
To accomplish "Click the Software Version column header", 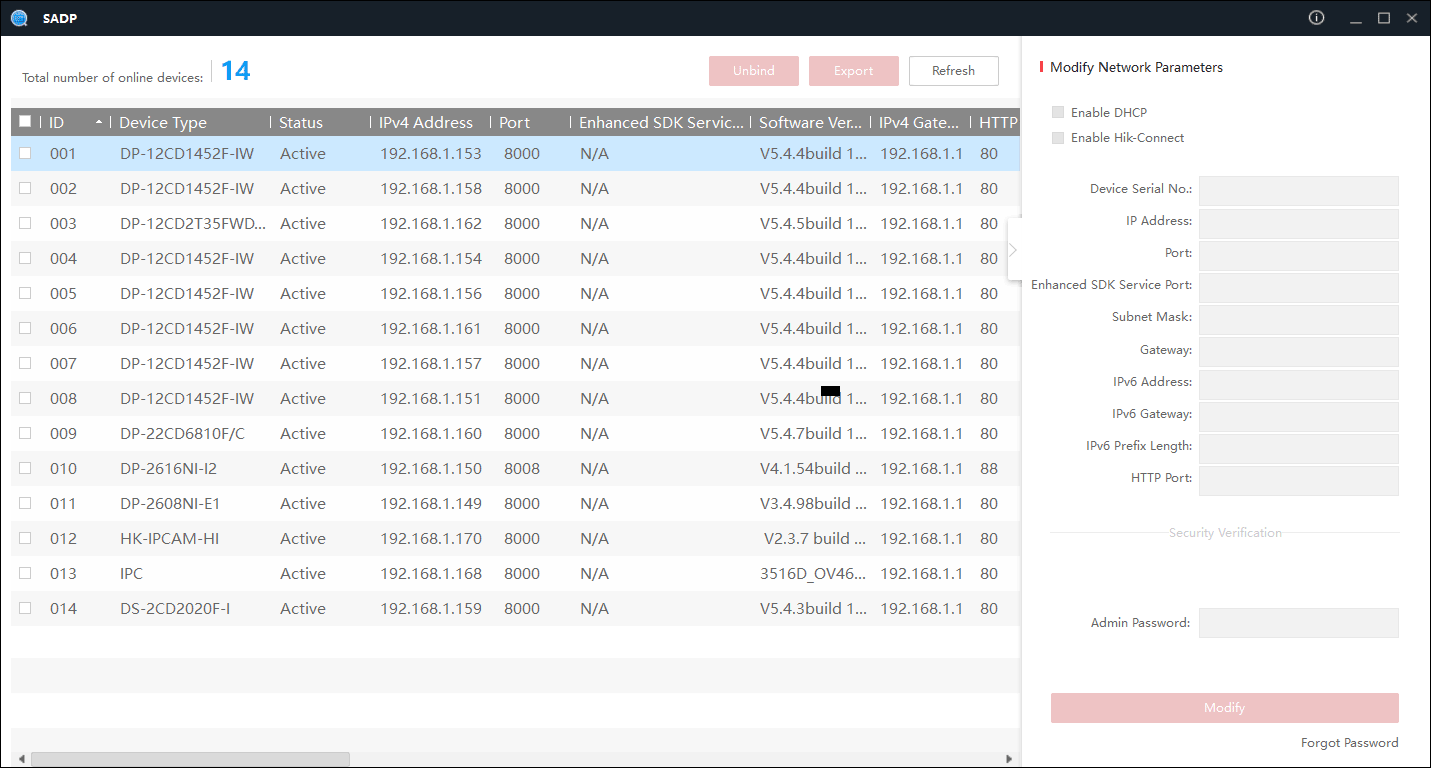I will (810, 122).
